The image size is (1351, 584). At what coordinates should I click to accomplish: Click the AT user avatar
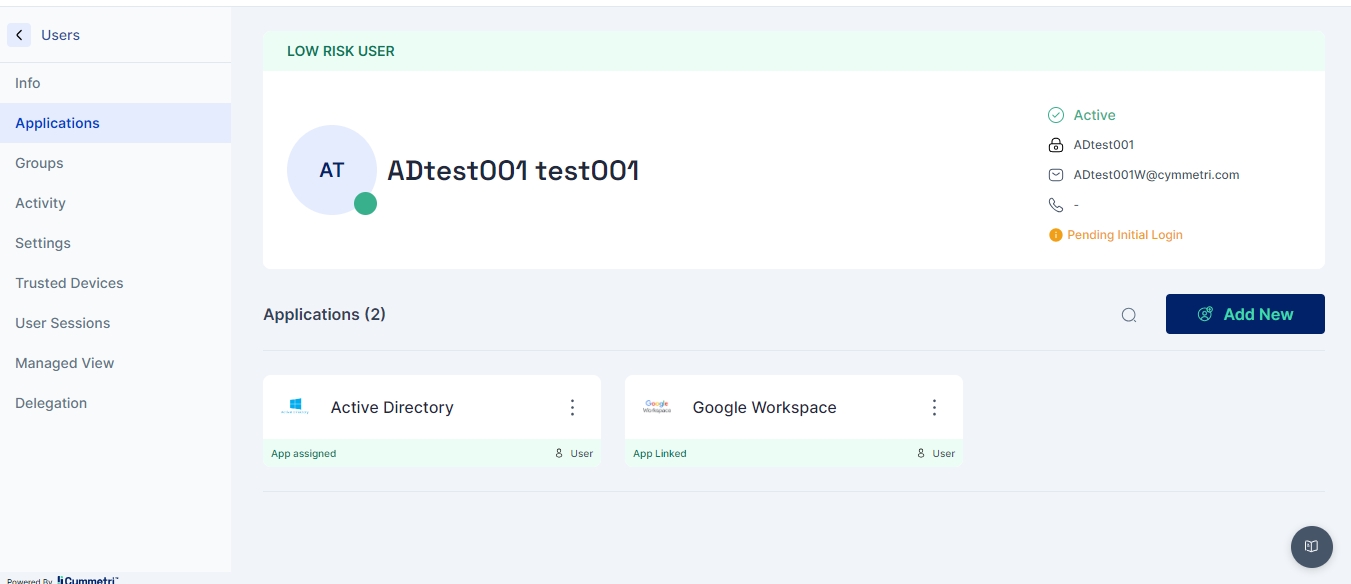tap(332, 170)
